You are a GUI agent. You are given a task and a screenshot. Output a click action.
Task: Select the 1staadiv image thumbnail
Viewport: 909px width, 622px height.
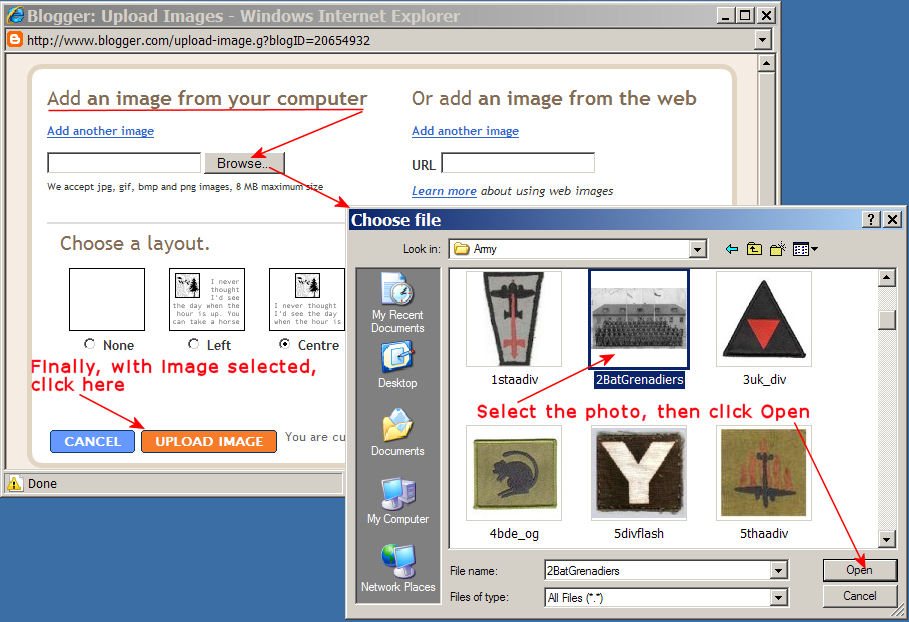514,319
